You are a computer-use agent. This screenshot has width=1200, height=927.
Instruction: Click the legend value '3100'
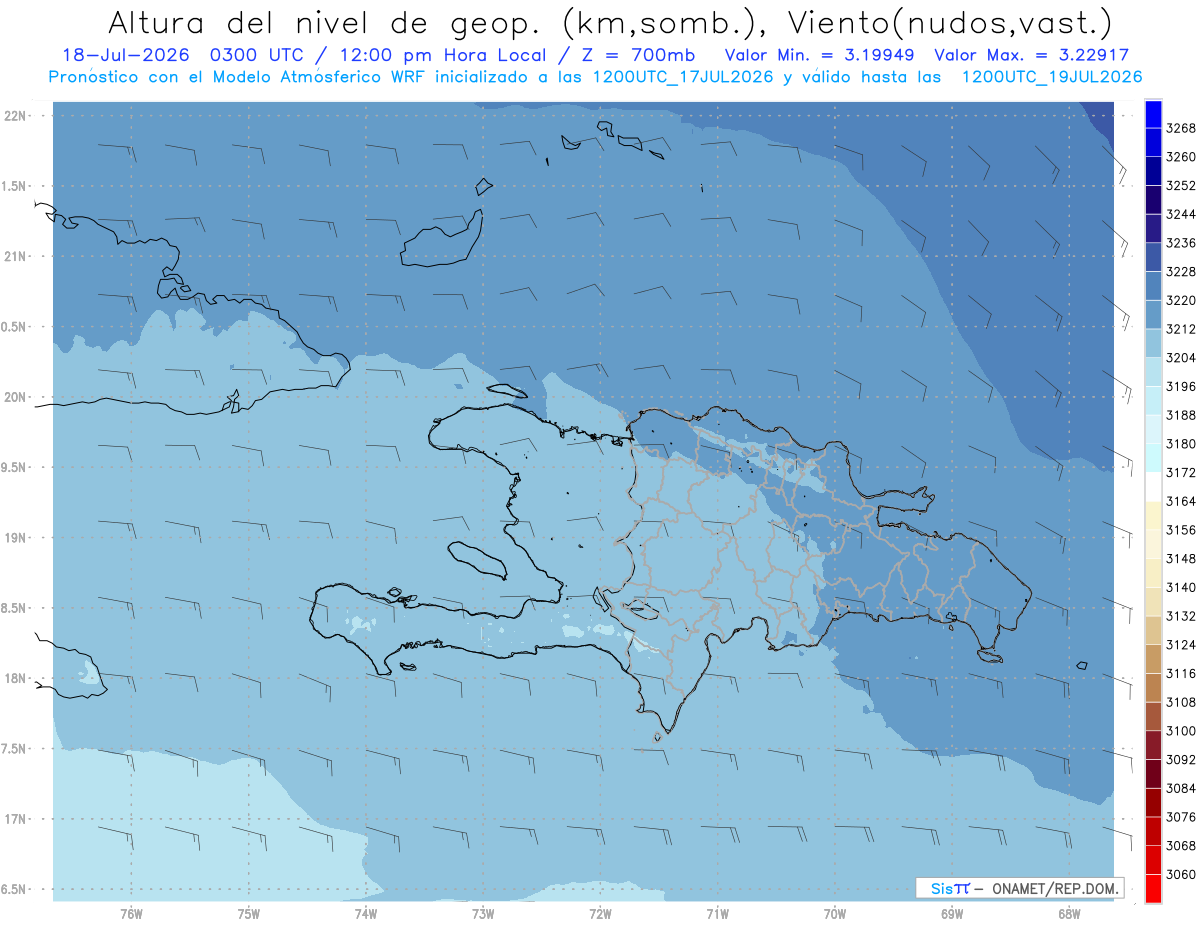tap(1181, 731)
